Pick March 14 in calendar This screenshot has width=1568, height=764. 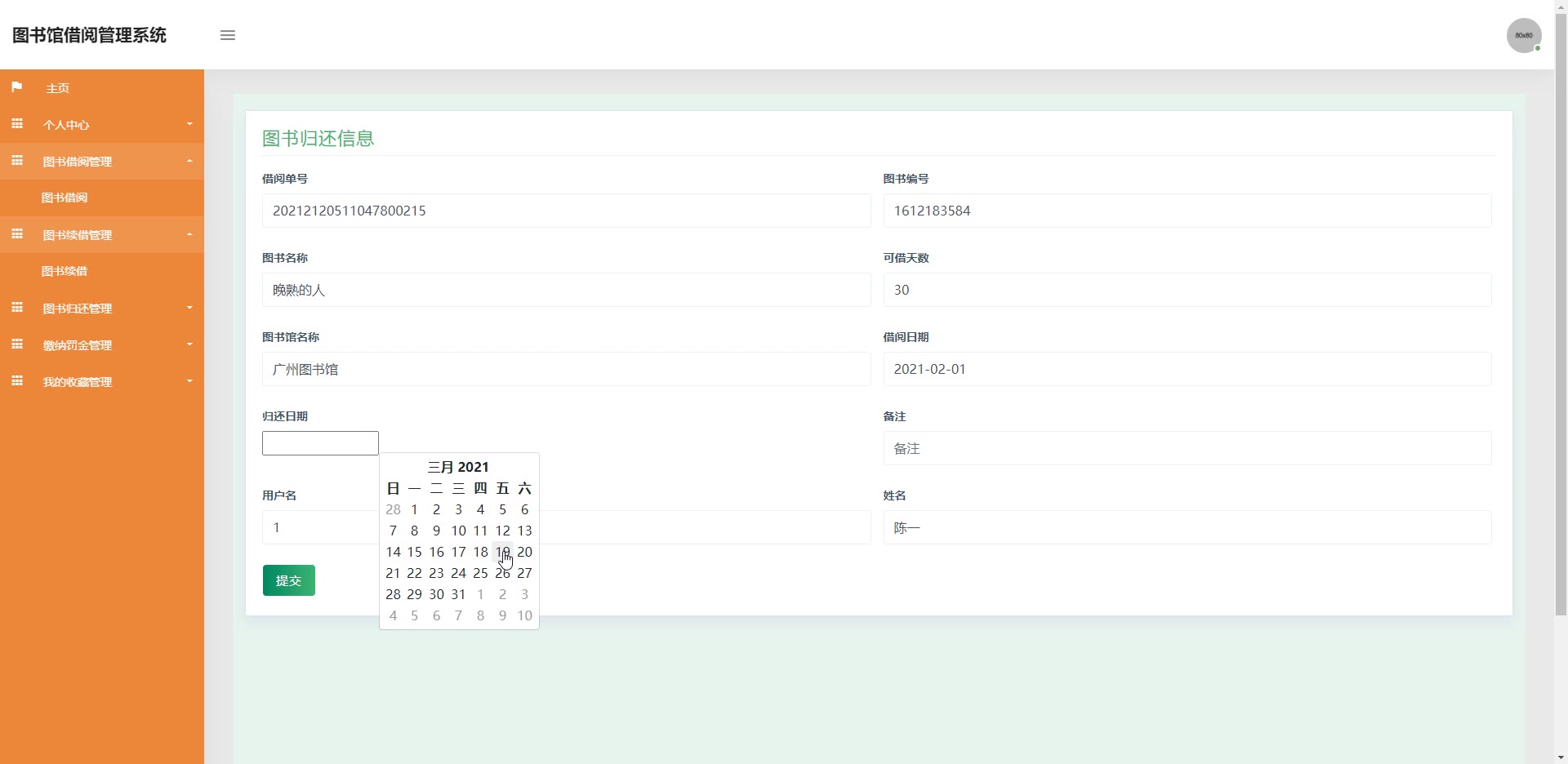pyautogui.click(x=393, y=552)
